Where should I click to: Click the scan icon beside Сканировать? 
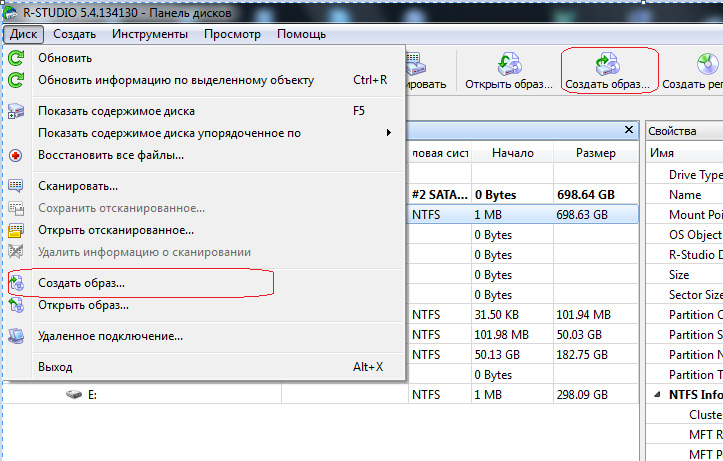pos(16,186)
